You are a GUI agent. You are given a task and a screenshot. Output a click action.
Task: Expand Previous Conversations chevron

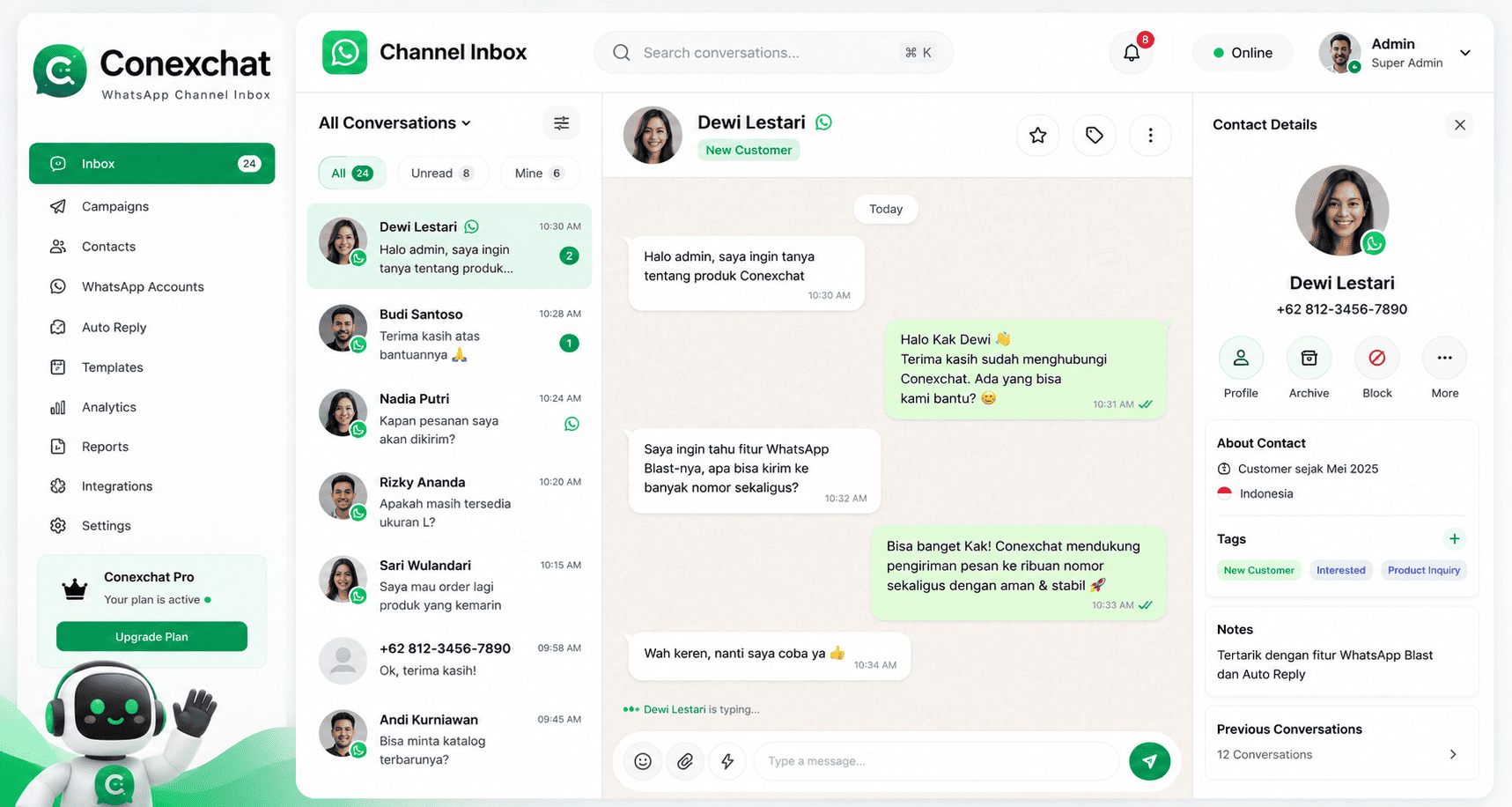coord(1453,754)
